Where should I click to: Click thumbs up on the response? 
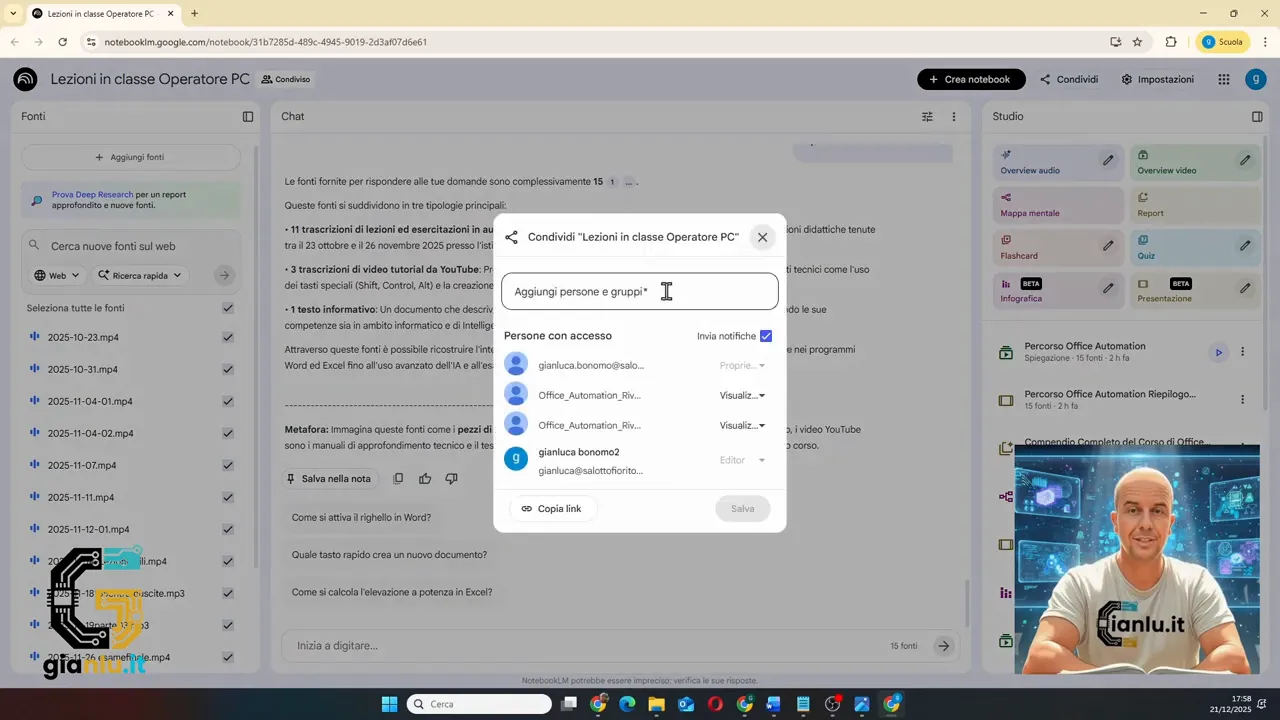click(x=425, y=479)
